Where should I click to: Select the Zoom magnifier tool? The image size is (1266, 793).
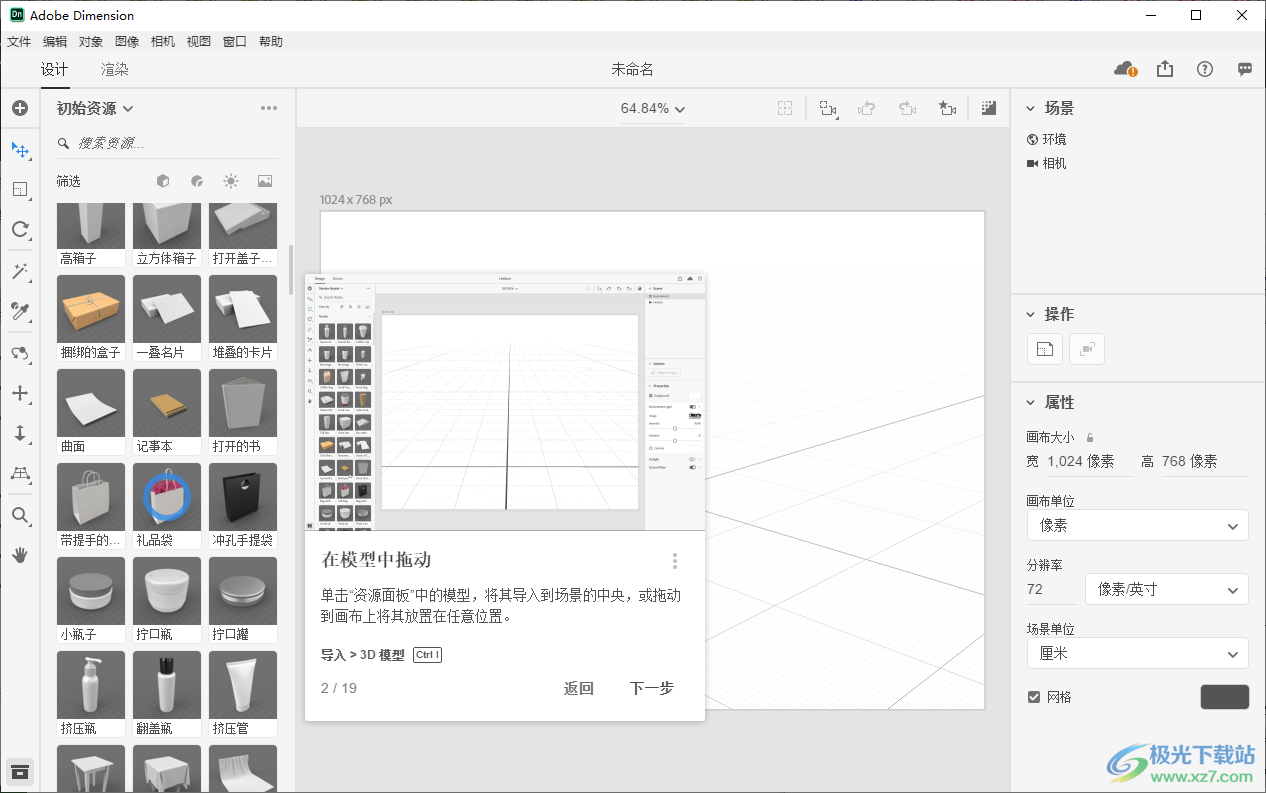pyautogui.click(x=20, y=515)
